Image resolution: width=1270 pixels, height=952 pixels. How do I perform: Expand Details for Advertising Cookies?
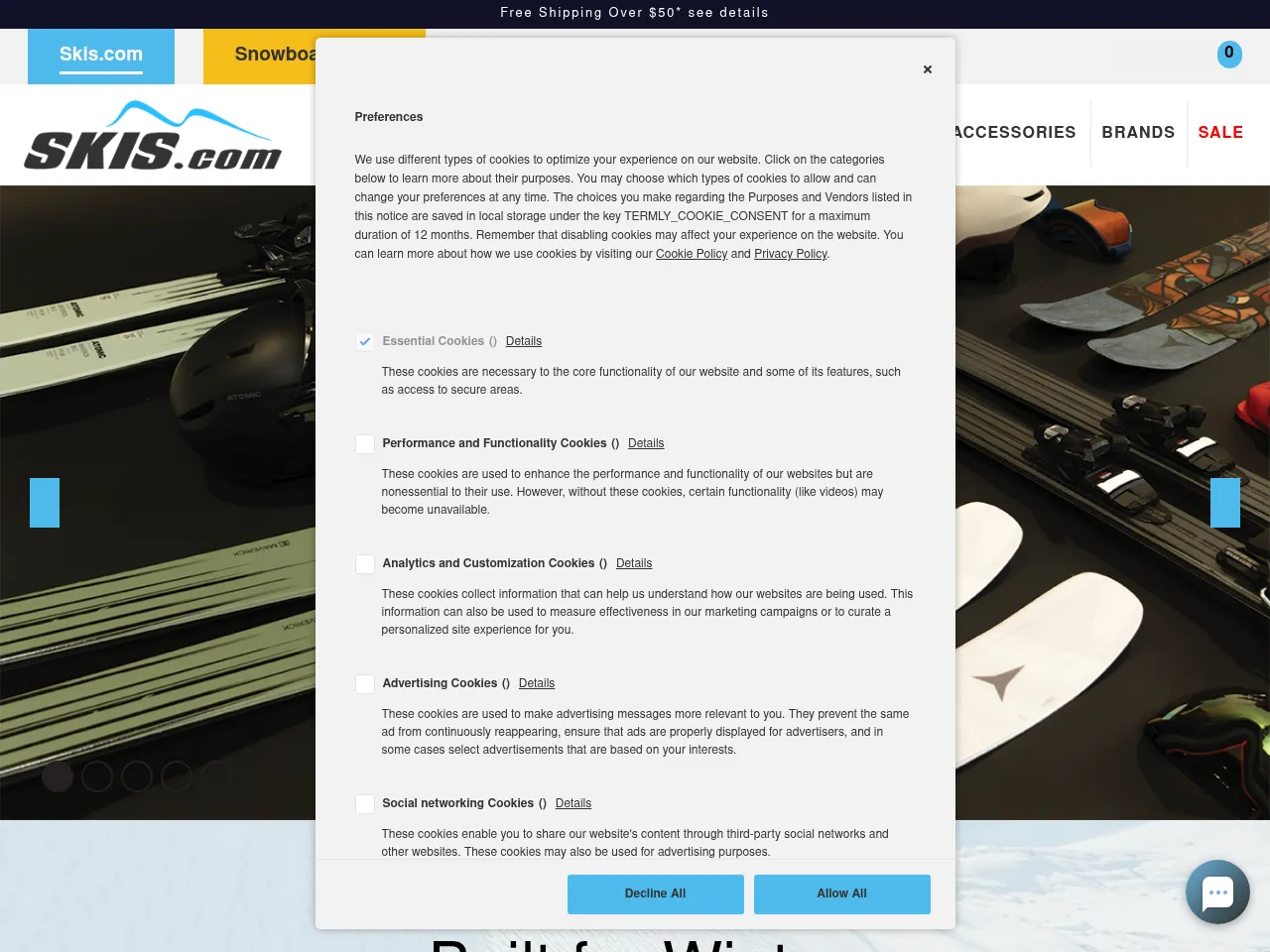click(537, 683)
